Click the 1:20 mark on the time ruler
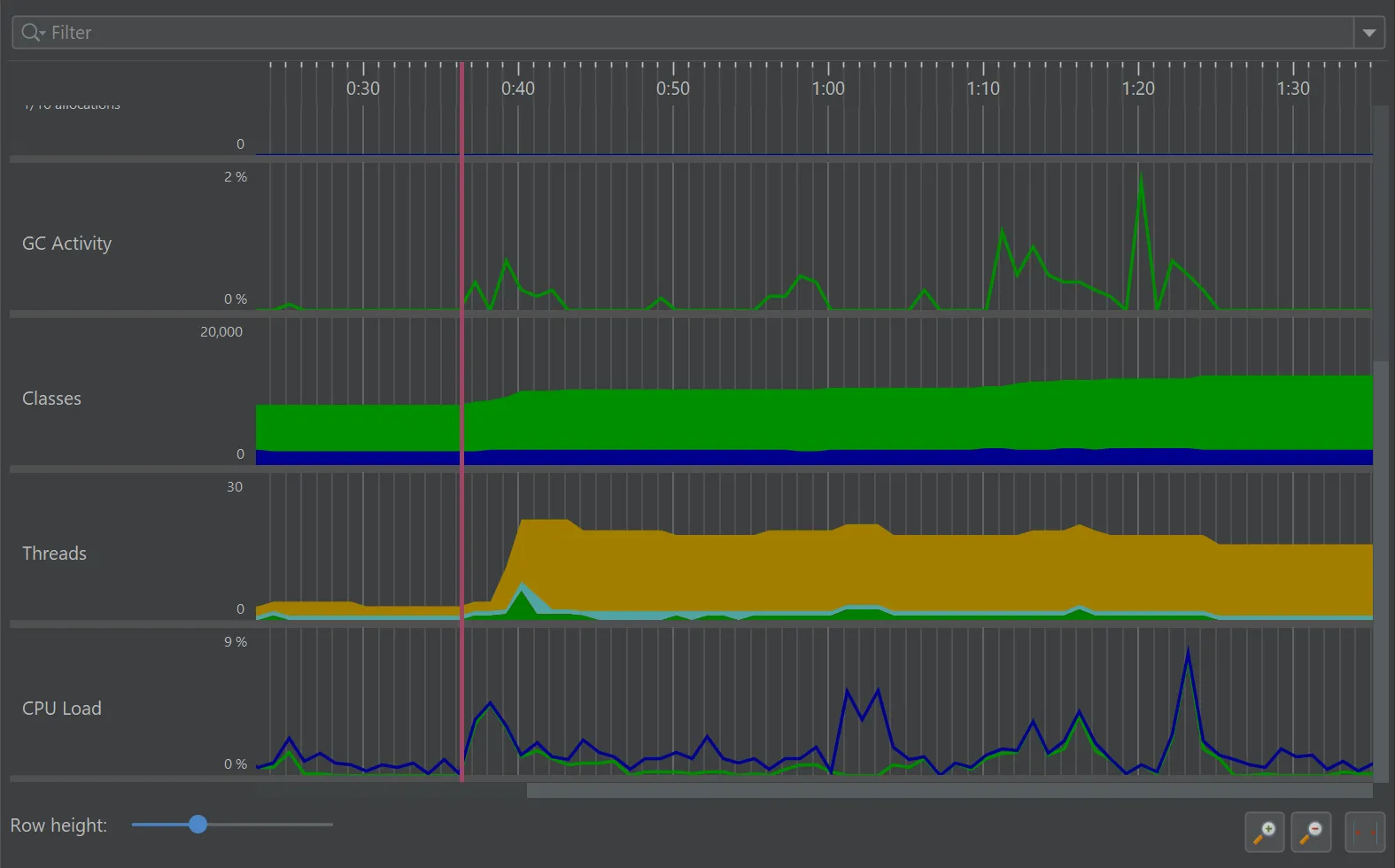The width and height of the screenshot is (1395, 868). [x=1138, y=89]
